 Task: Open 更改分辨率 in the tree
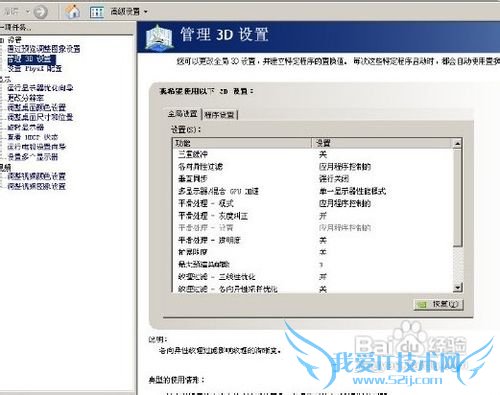(x=25, y=98)
